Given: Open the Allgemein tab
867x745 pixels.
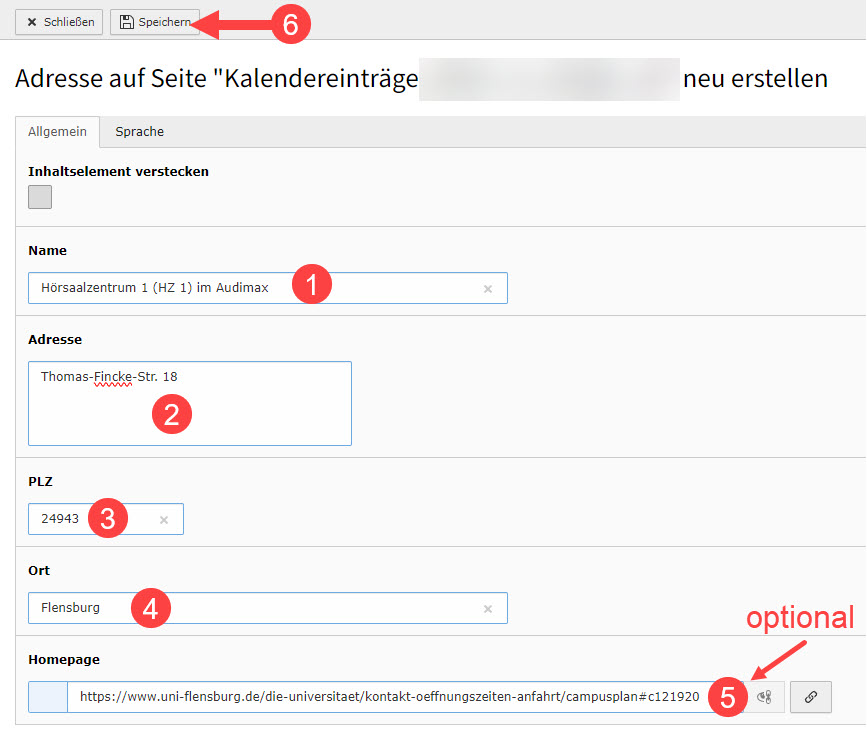Looking at the screenshot, I should (x=57, y=132).
